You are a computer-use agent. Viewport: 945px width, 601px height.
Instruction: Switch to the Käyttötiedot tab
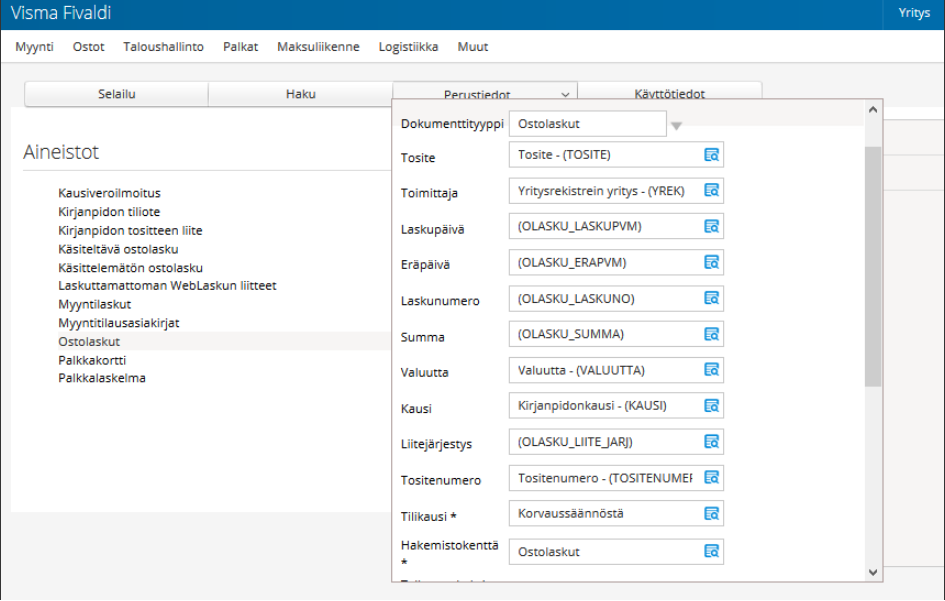coord(670,92)
